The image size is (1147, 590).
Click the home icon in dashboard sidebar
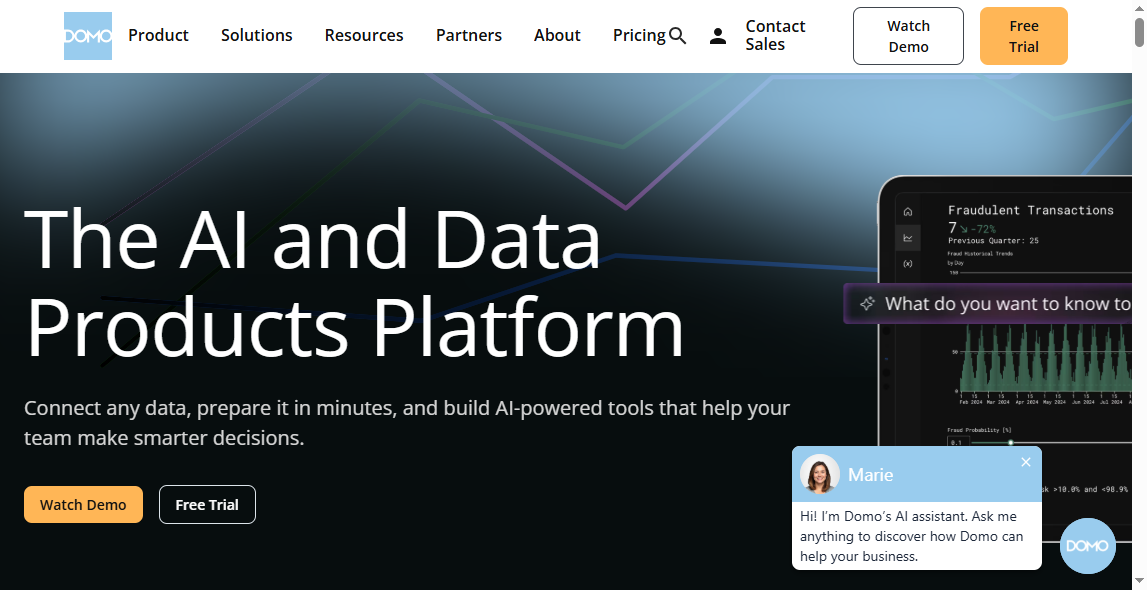pos(908,212)
